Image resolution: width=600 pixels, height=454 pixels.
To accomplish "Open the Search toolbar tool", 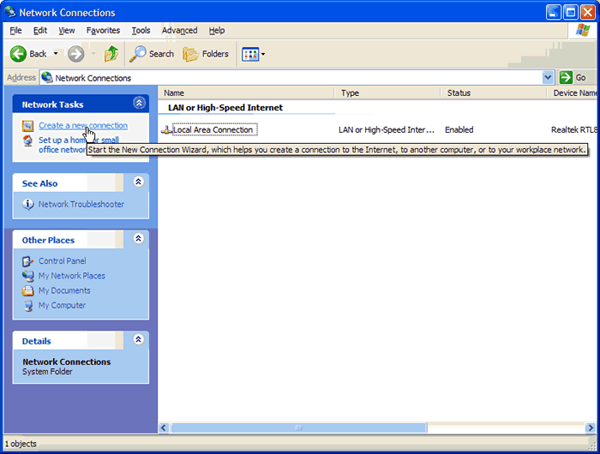I will coord(152,54).
